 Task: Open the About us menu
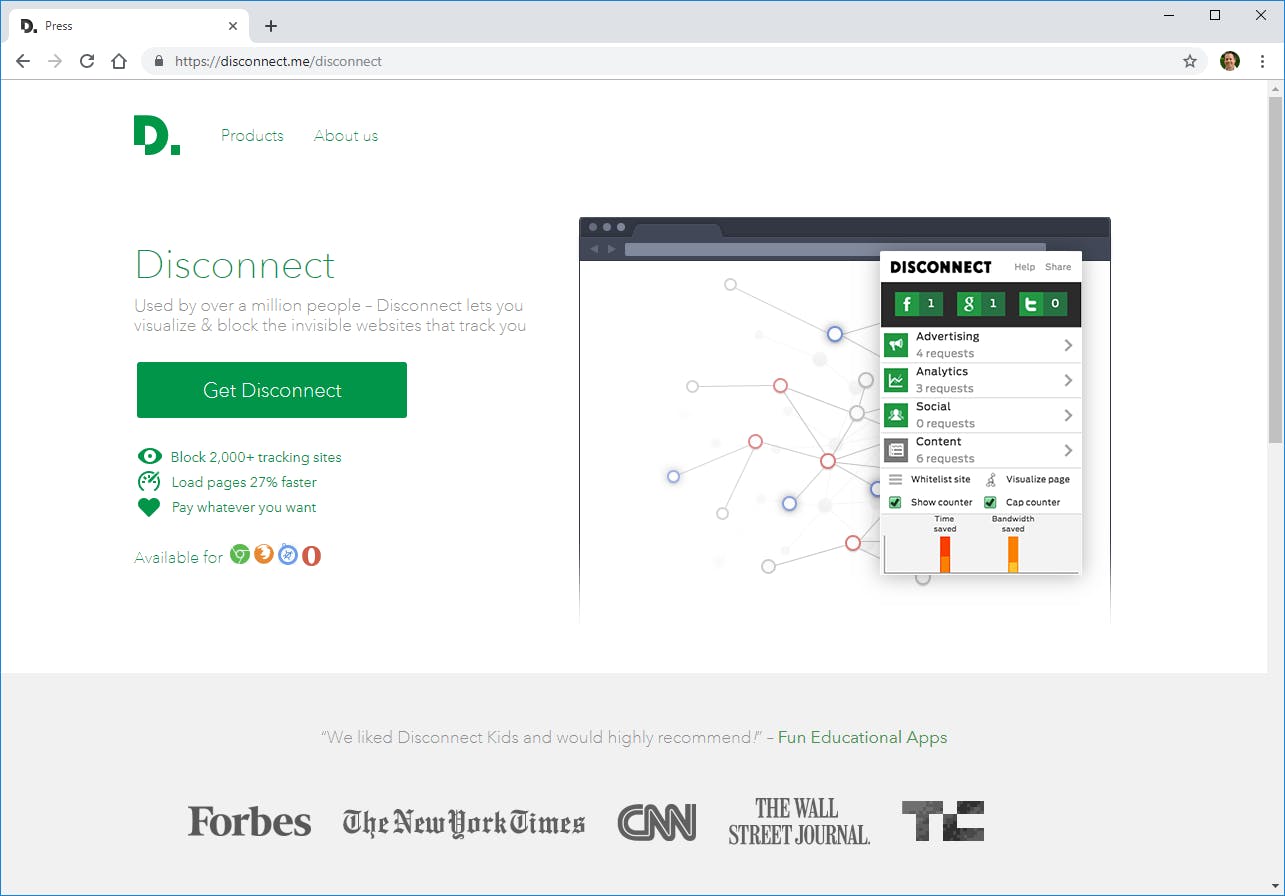(346, 135)
